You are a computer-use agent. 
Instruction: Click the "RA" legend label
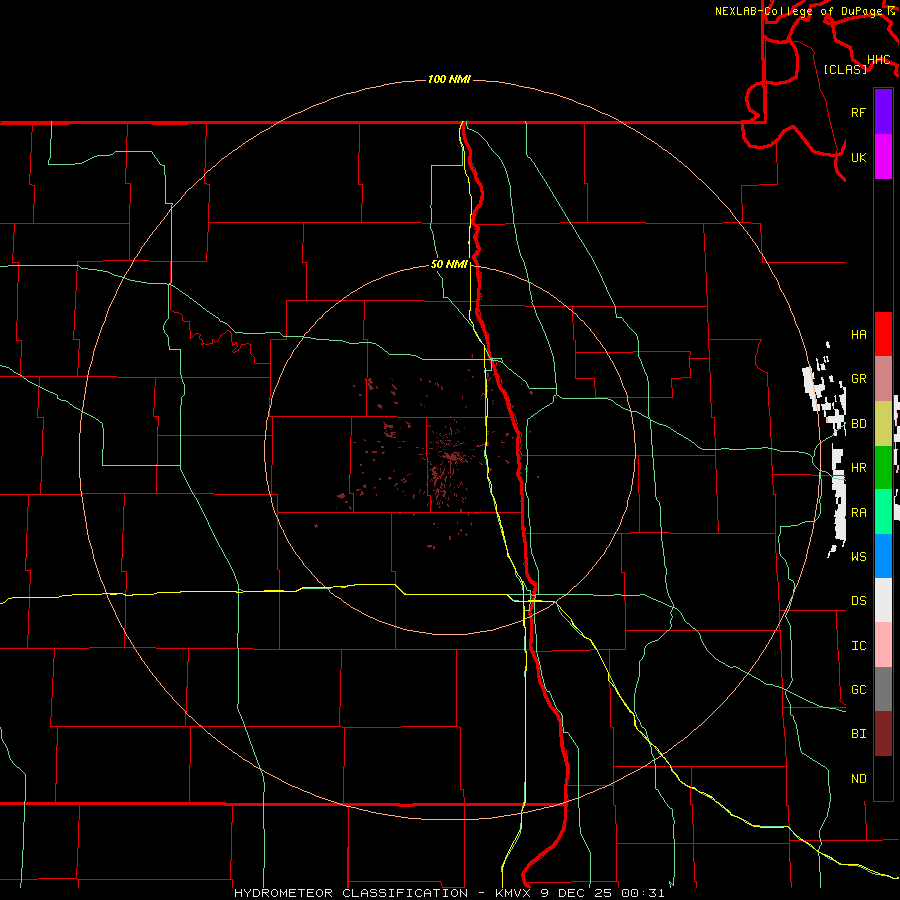(858, 512)
